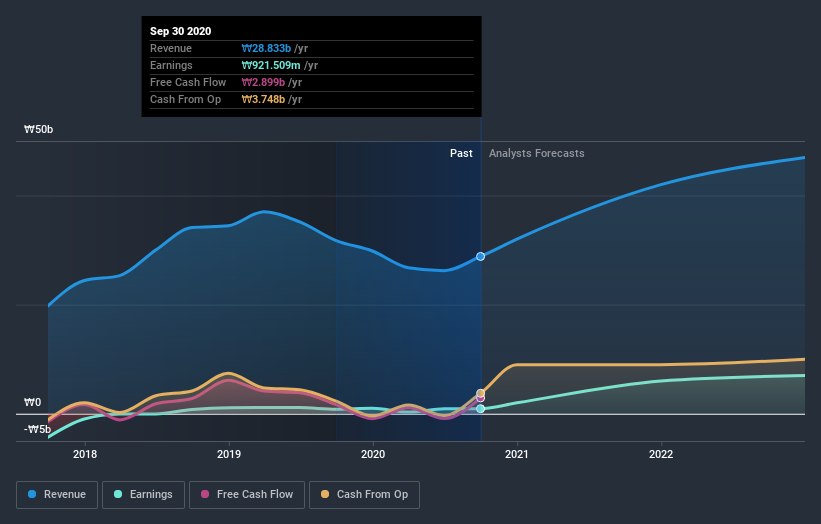Click the Analysts Forecasts label
Image resolution: width=821 pixels, height=524 pixels.
point(537,153)
